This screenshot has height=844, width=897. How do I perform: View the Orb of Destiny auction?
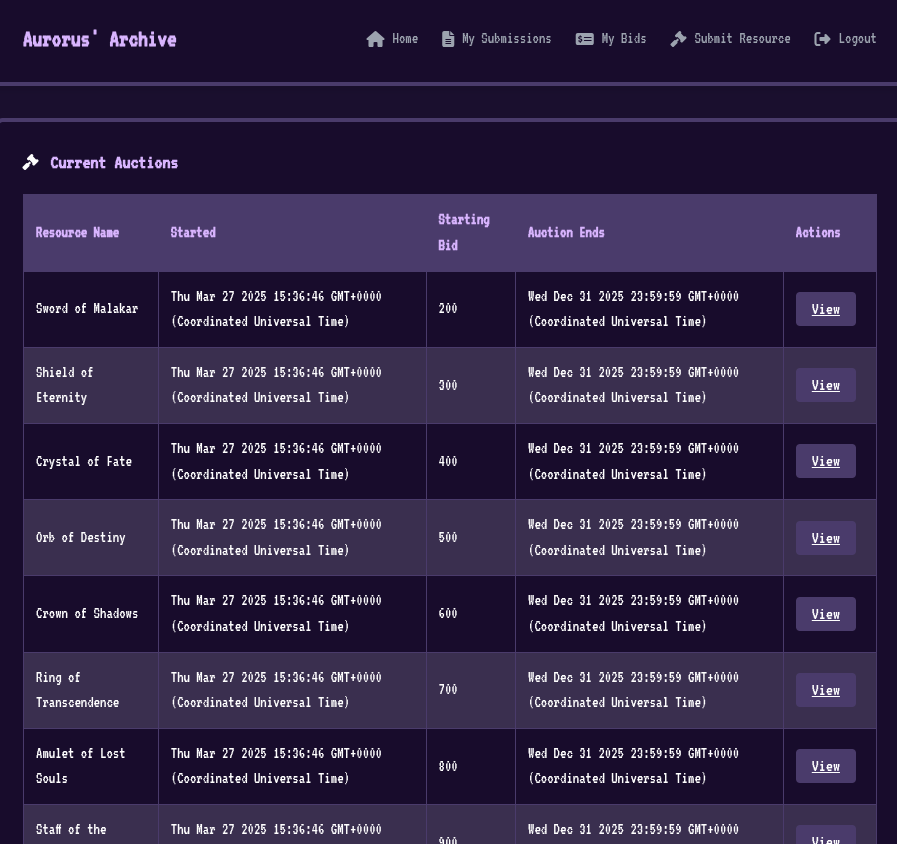click(825, 538)
